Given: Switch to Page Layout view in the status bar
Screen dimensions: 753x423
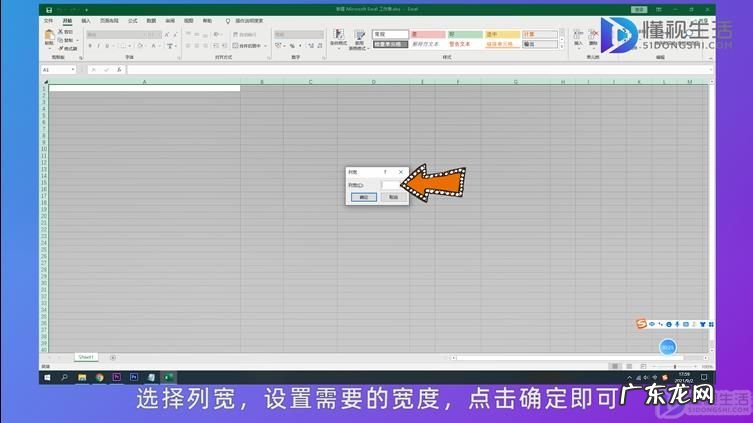Looking at the screenshot, I should coord(629,366).
